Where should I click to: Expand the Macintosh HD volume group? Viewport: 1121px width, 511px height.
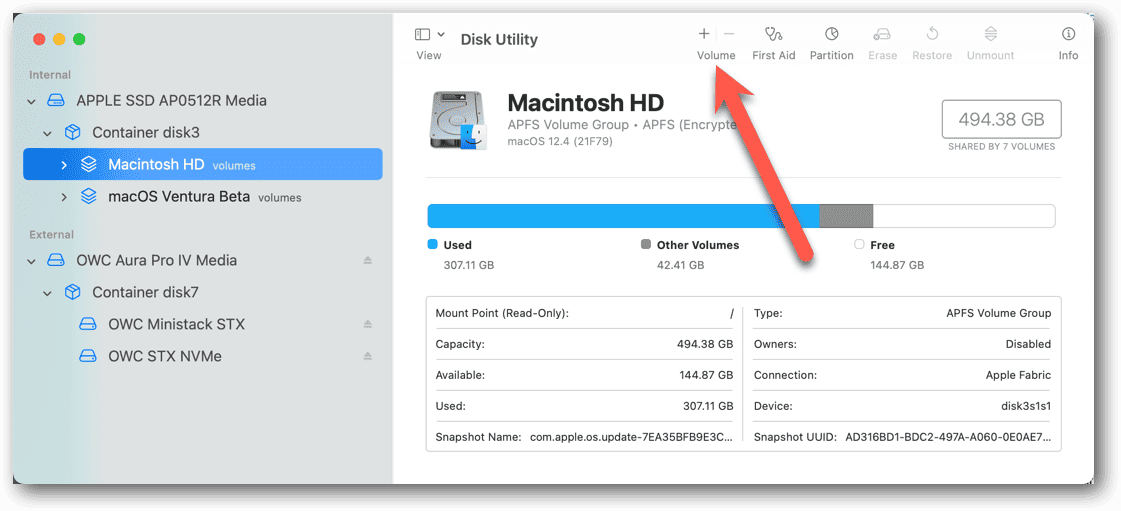click(64, 165)
